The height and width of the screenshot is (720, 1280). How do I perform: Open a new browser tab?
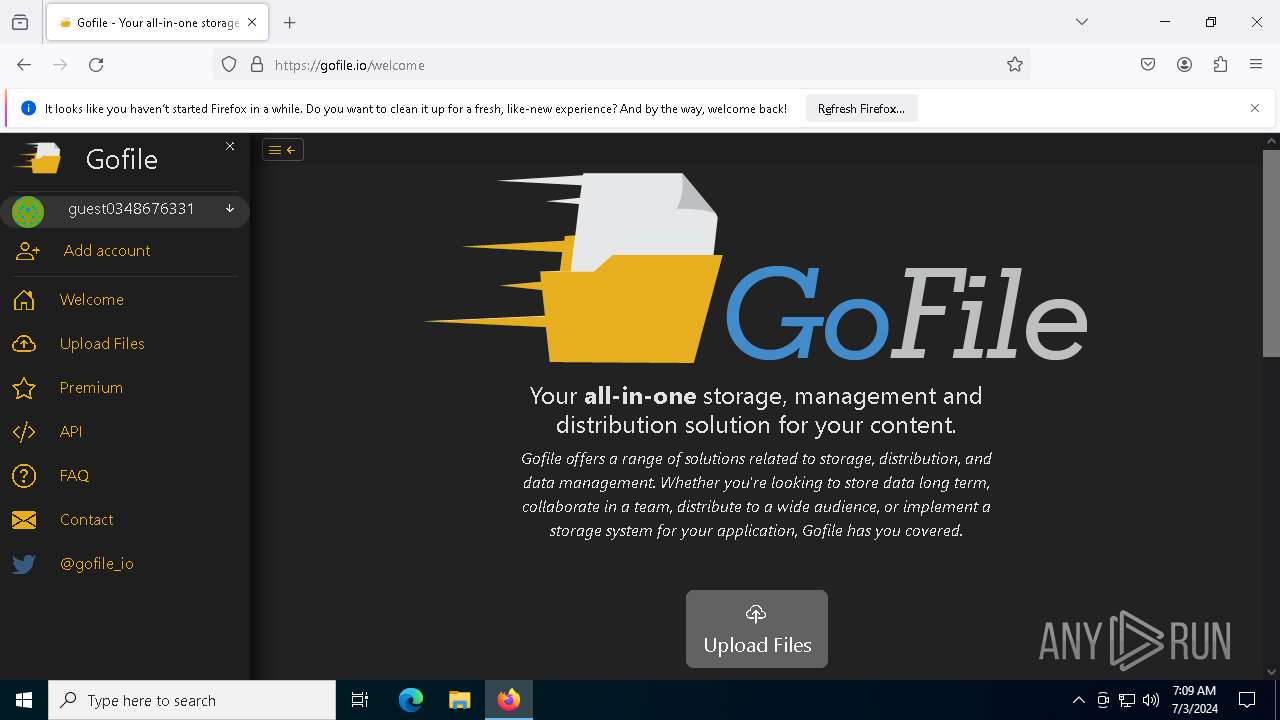tap(290, 22)
